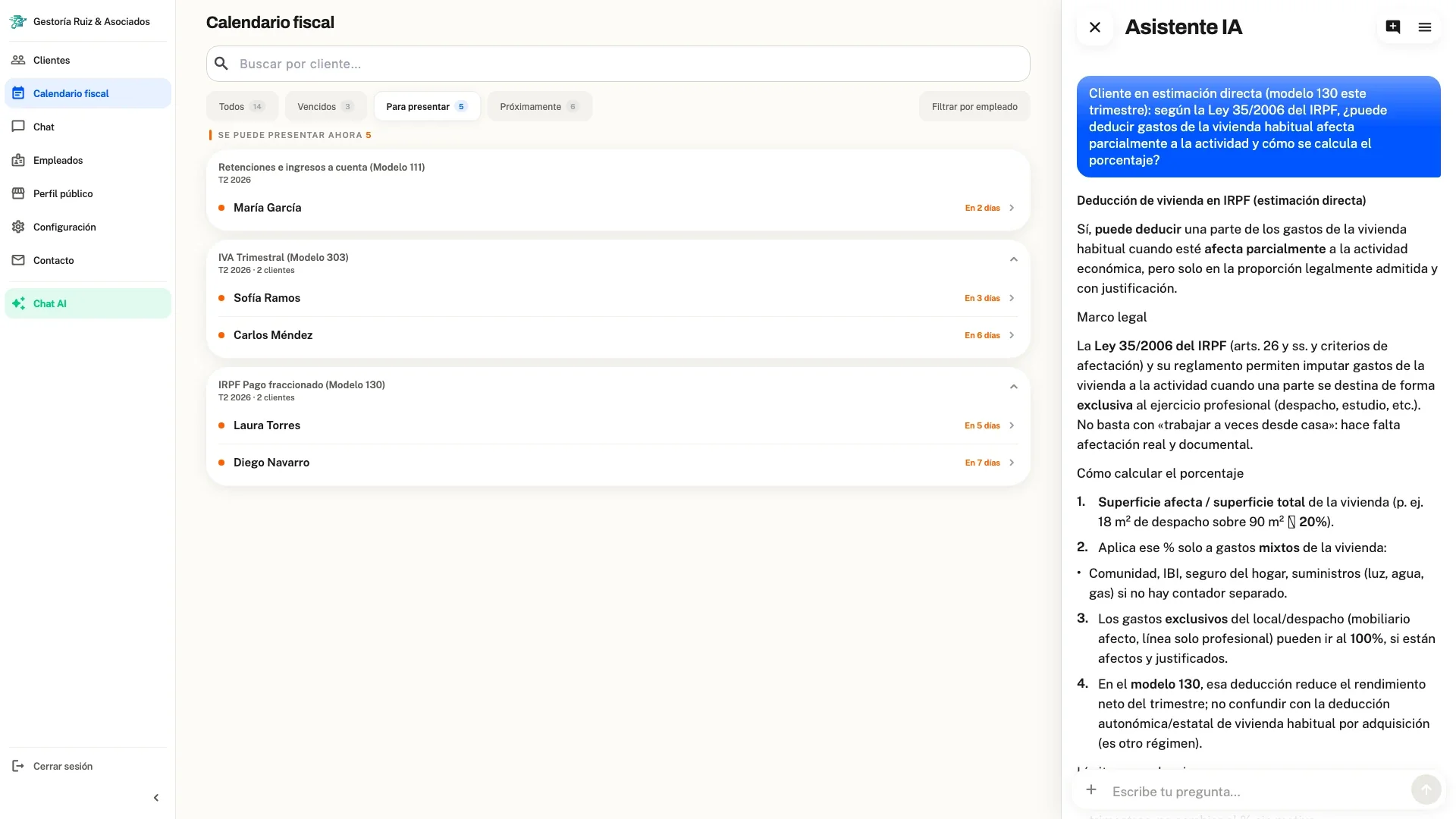The width and height of the screenshot is (1456, 819).
Task: Open Carlos Méndez client row
Action: pos(618,335)
